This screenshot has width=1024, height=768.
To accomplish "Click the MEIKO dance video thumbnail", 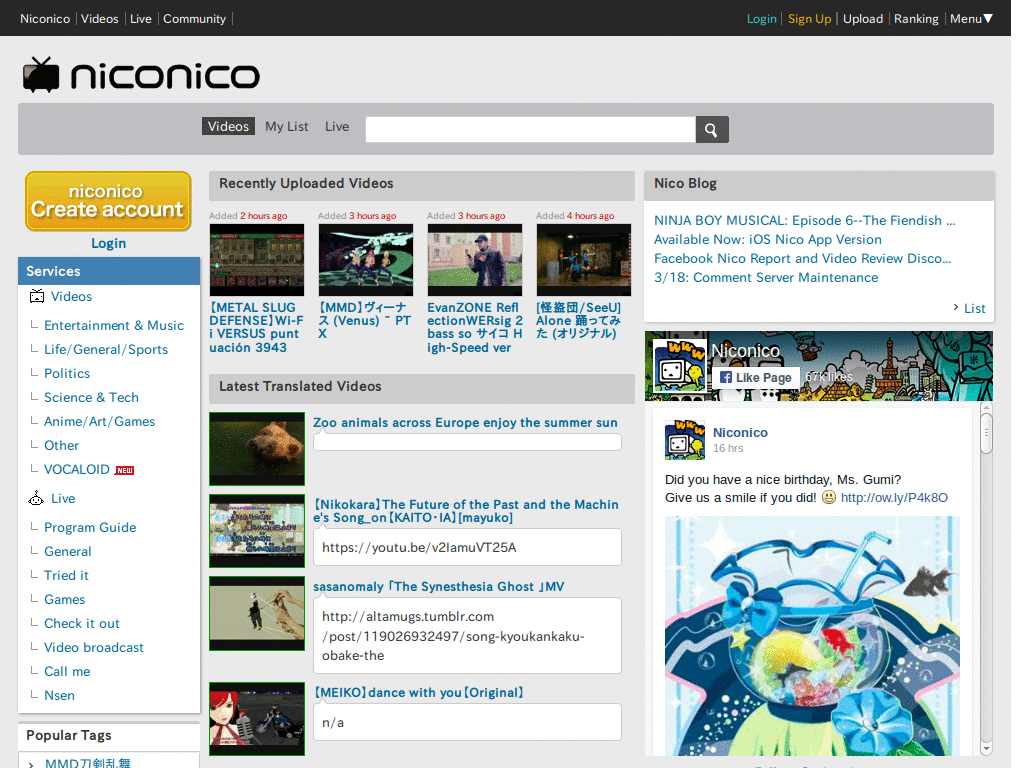I will coord(257,718).
